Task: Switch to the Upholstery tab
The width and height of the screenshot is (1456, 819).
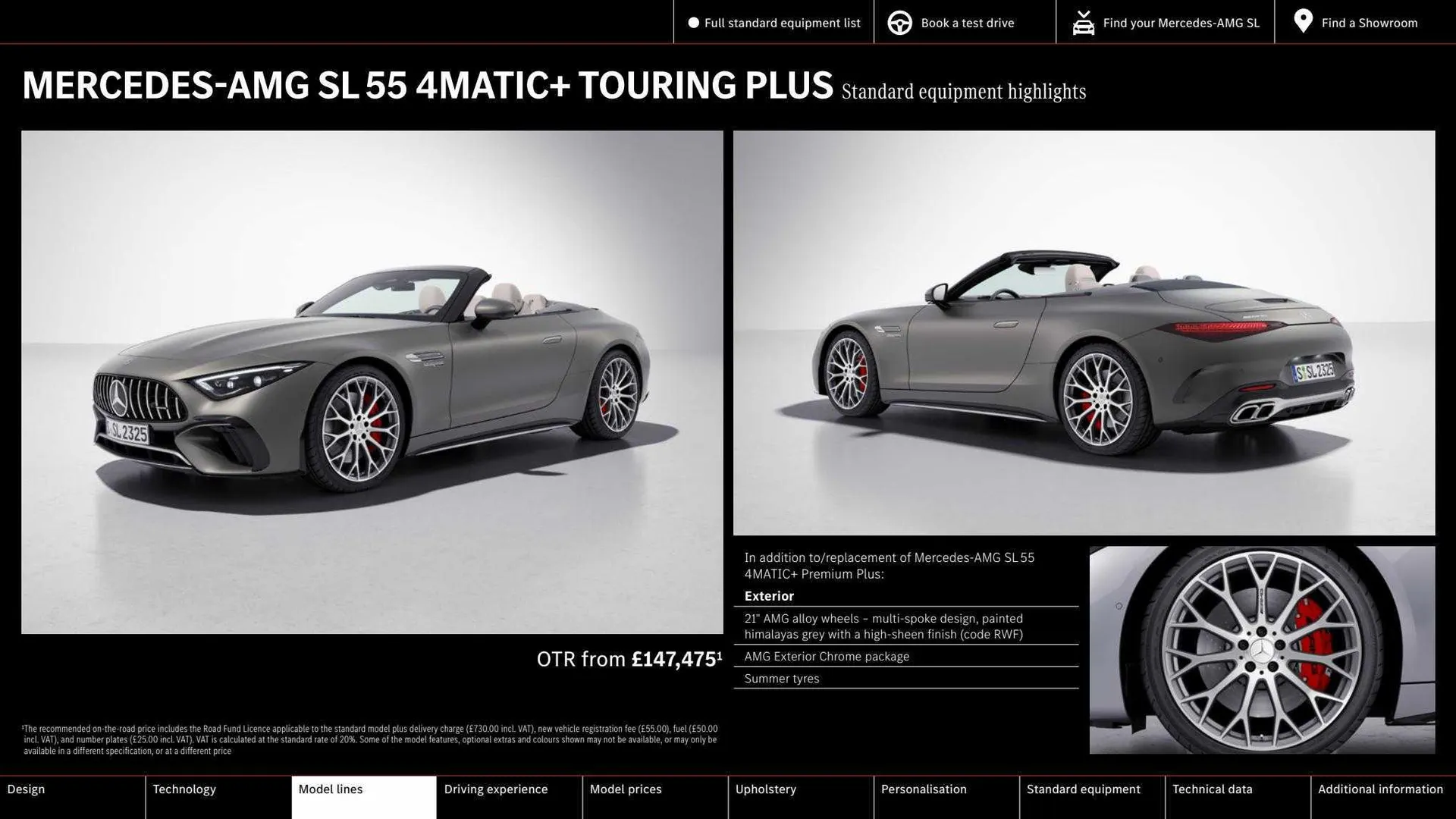Action: (x=766, y=789)
